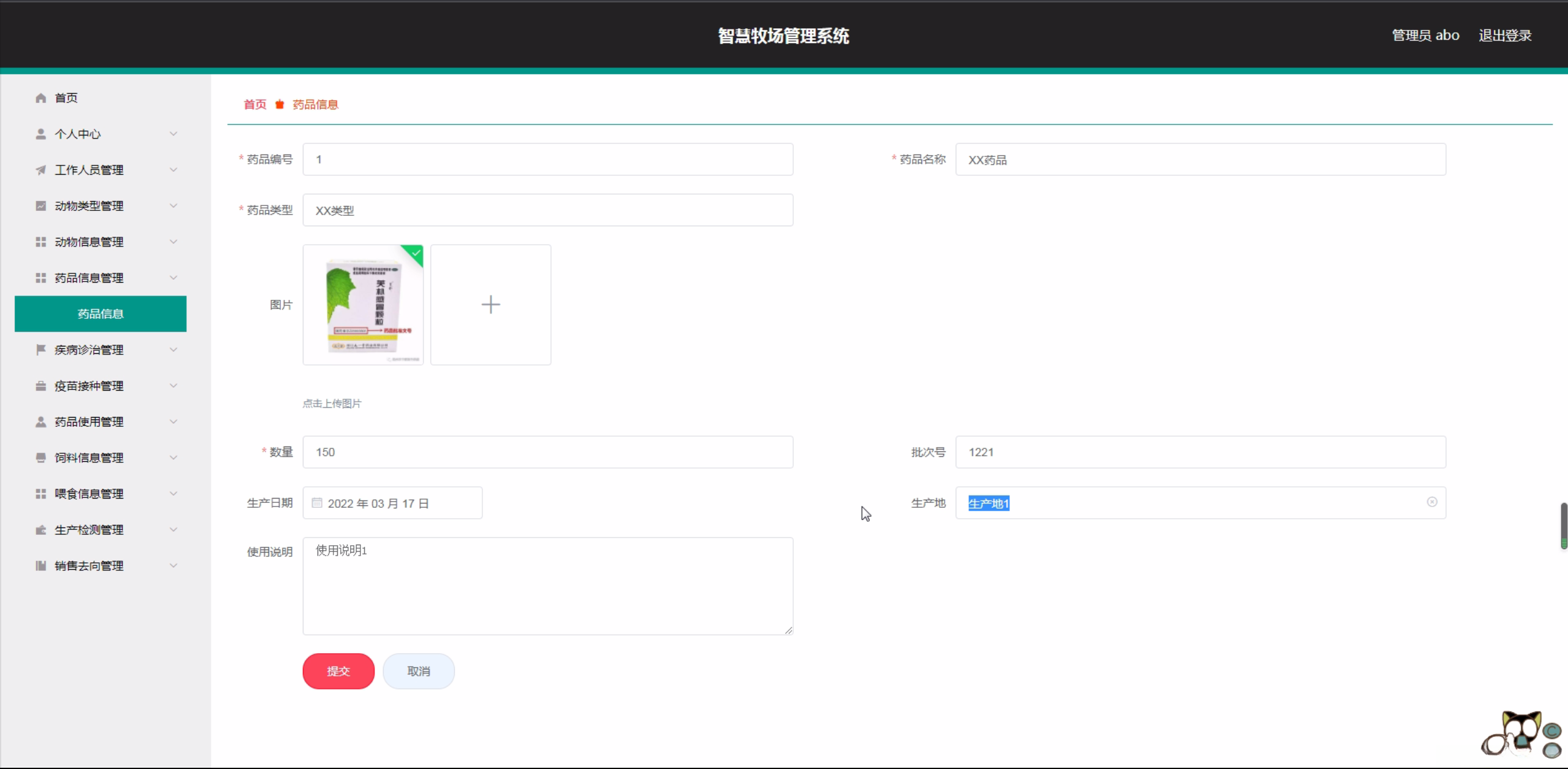Expand the 饲料信息管理 chevron
Screen dimensions: 1568x769
coord(173,457)
